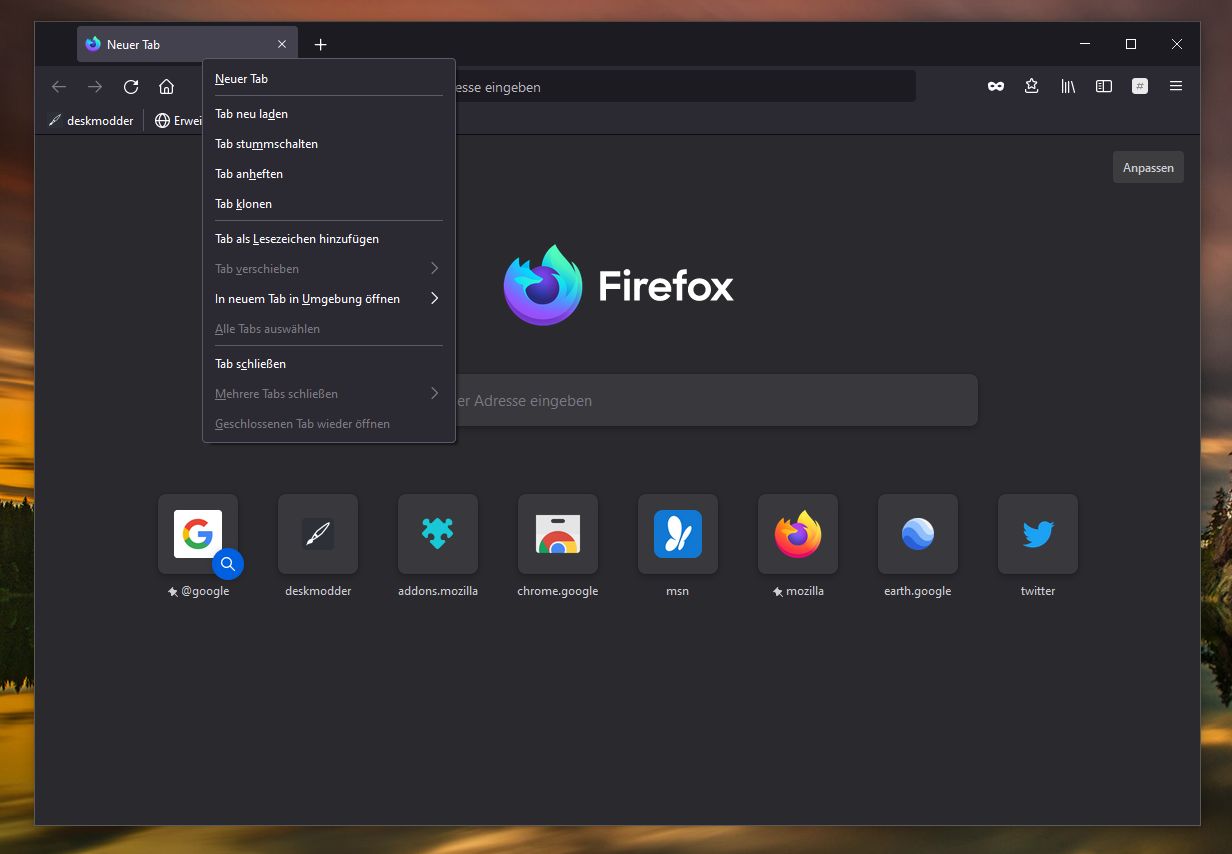Click the Anpassen button

pyautogui.click(x=1148, y=167)
